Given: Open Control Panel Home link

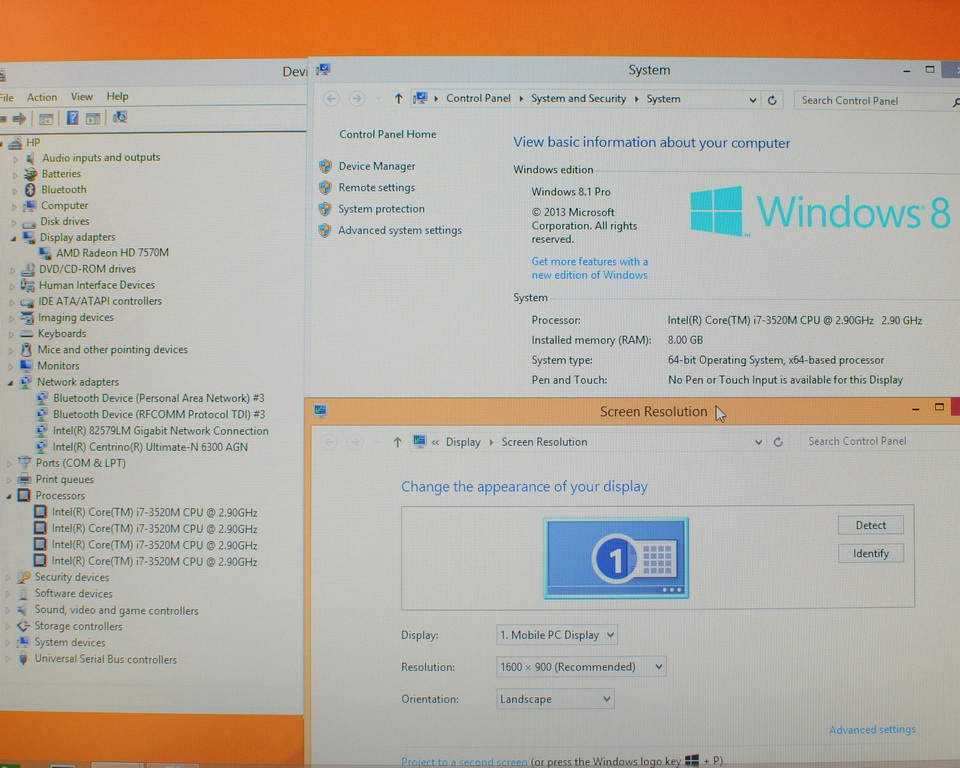Looking at the screenshot, I should [388, 134].
